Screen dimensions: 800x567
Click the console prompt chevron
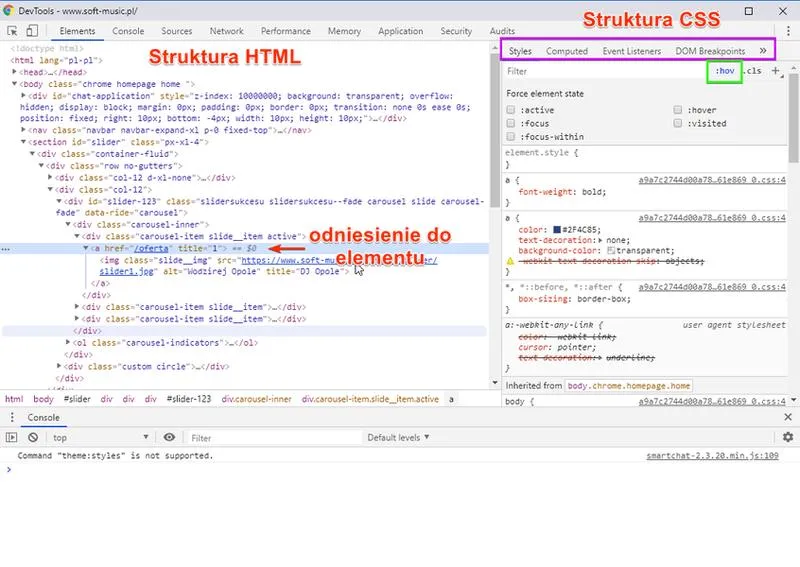9,469
